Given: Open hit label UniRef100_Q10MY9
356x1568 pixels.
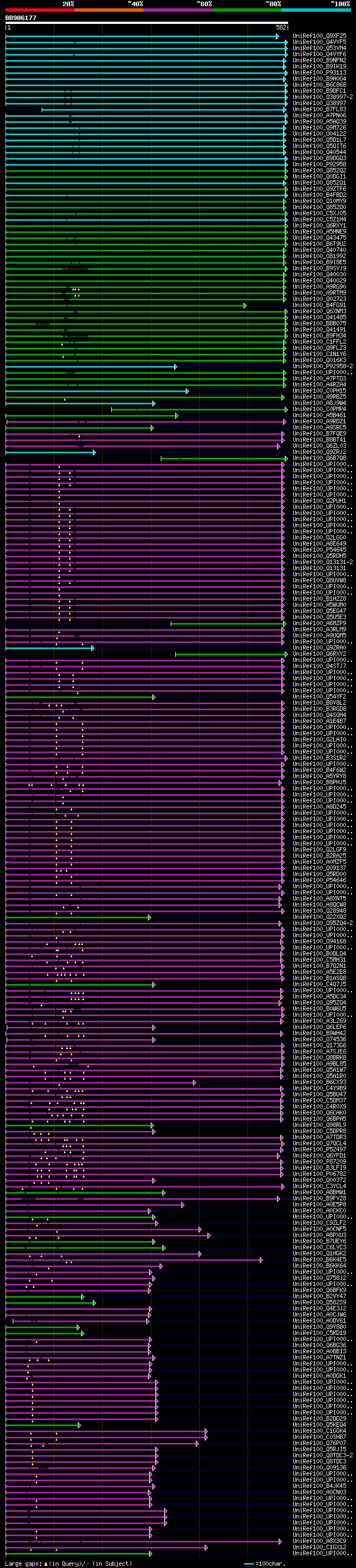Looking at the screenshot, I should pos(319,201).
